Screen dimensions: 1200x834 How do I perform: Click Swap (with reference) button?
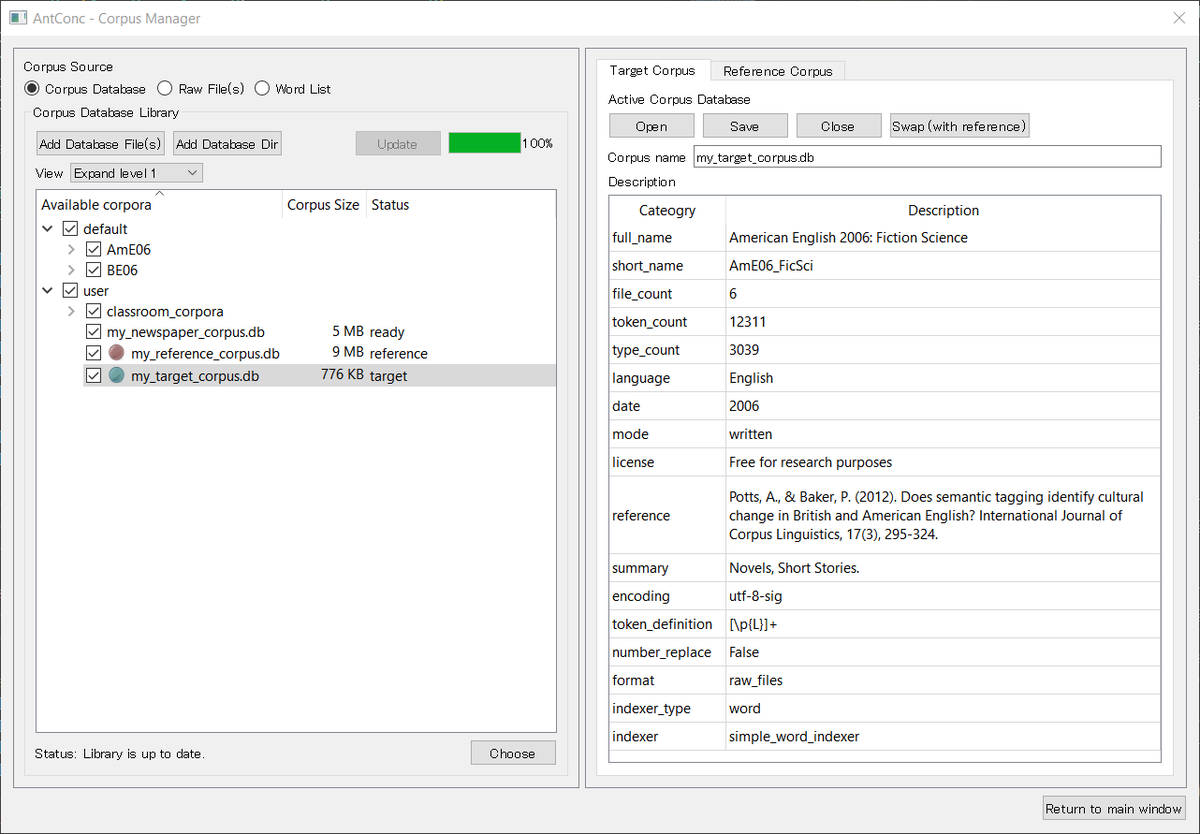click(959, 126)
